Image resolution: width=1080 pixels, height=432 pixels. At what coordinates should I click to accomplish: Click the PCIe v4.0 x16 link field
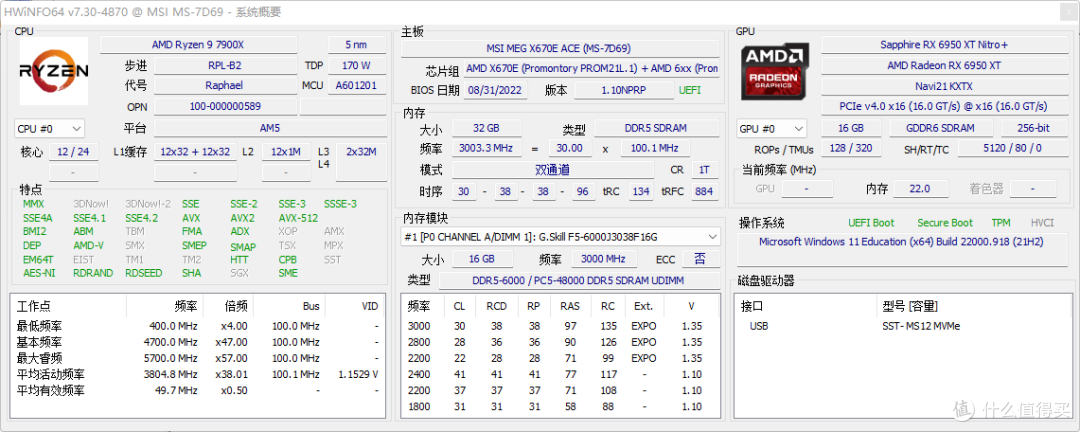click(944, 106)
